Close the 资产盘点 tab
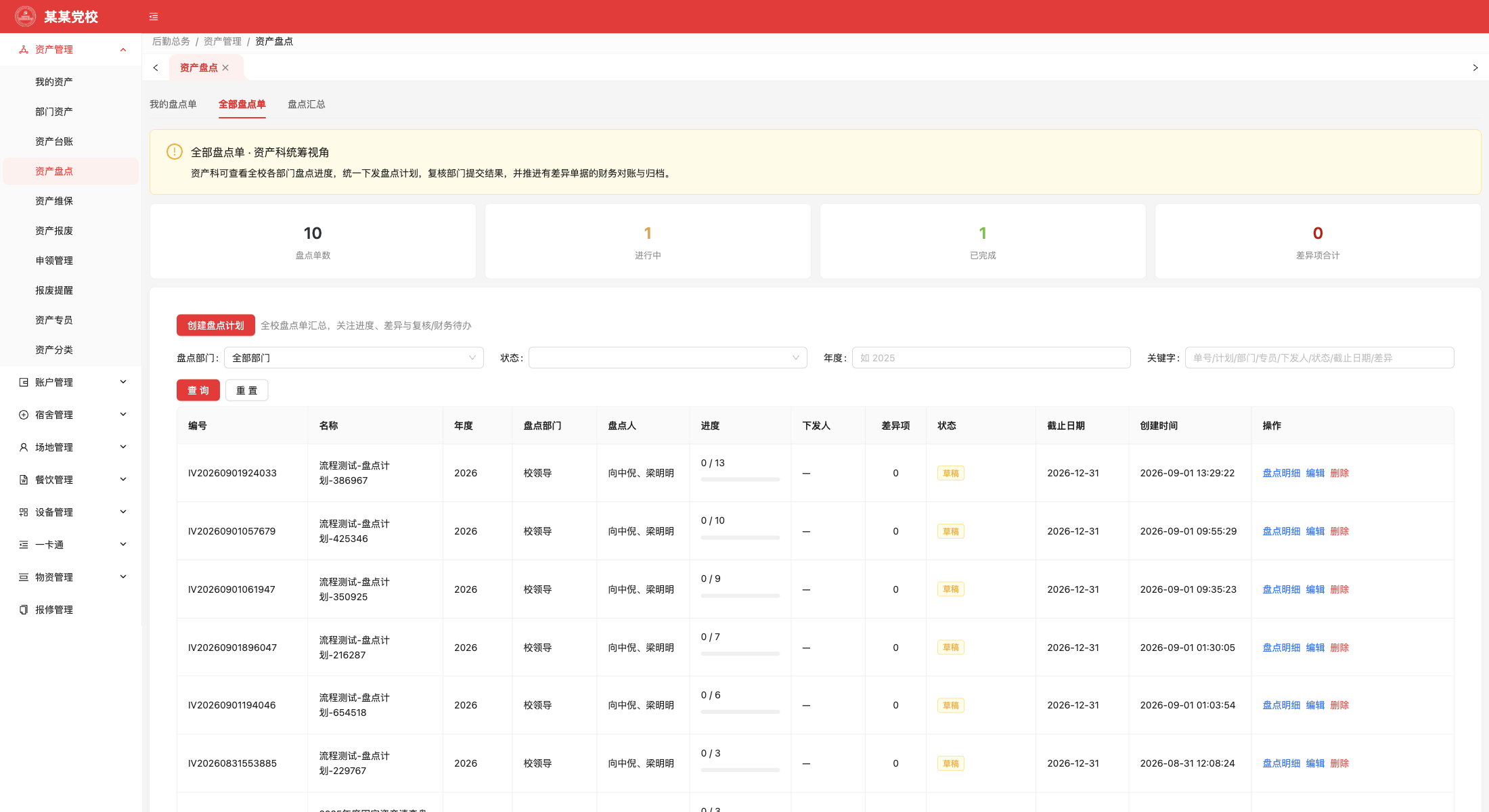Viewport: 1489px width, 812px height. pos(225,68)
